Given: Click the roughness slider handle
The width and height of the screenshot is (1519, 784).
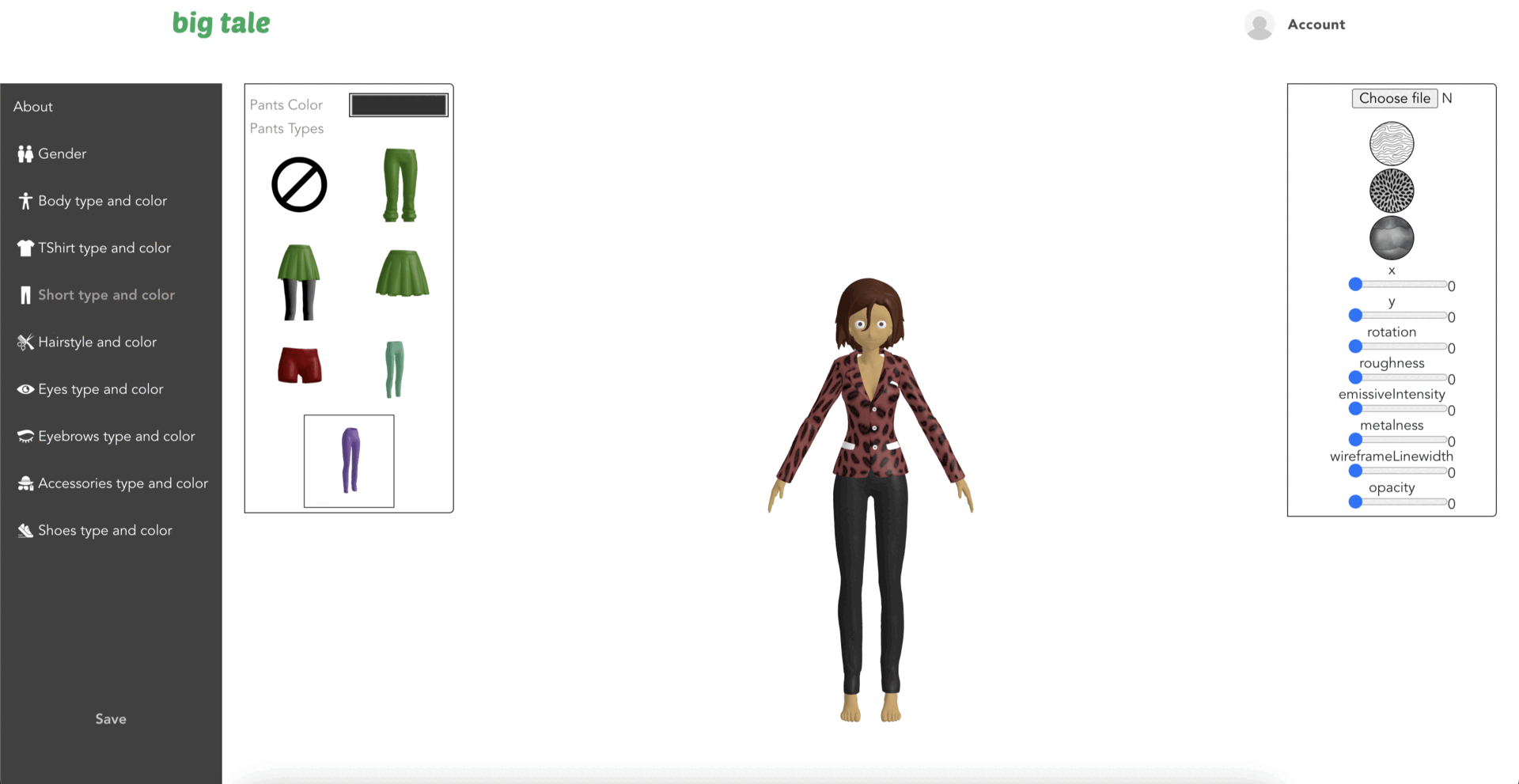Looking at the screenshot, I should click(x=1355, y=378).
